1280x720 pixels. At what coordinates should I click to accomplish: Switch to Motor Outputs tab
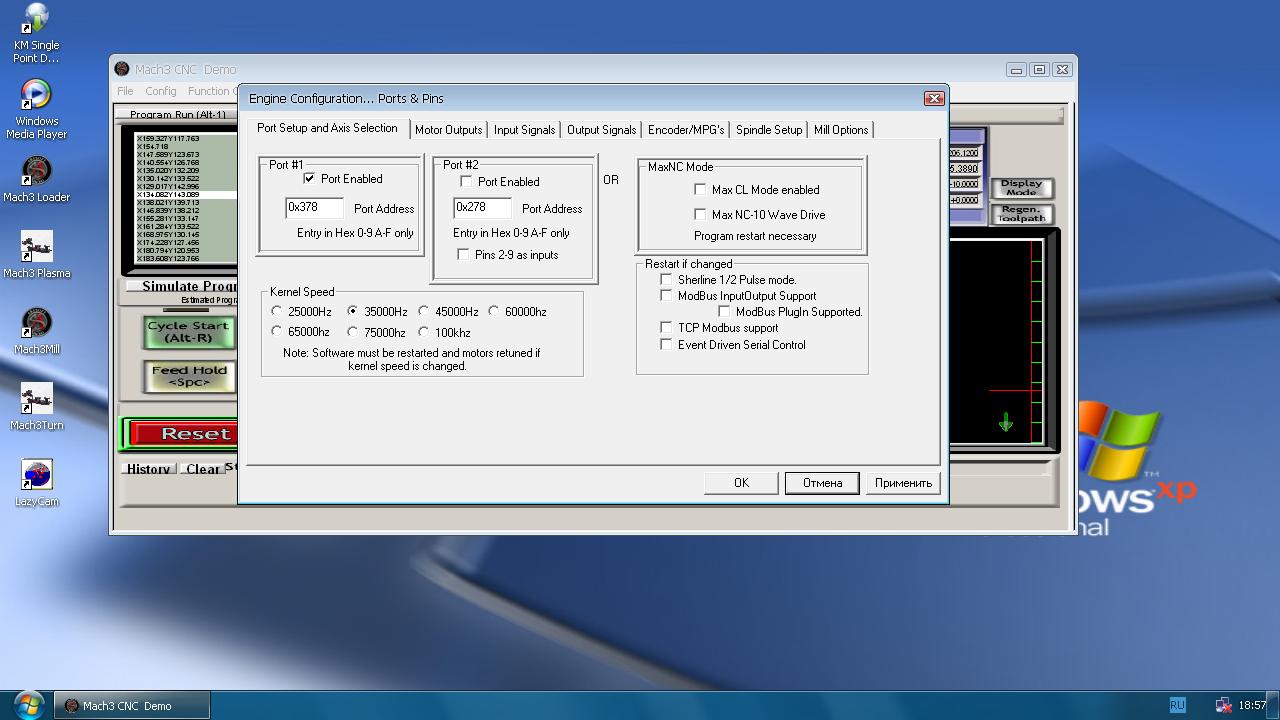(448, 130)
